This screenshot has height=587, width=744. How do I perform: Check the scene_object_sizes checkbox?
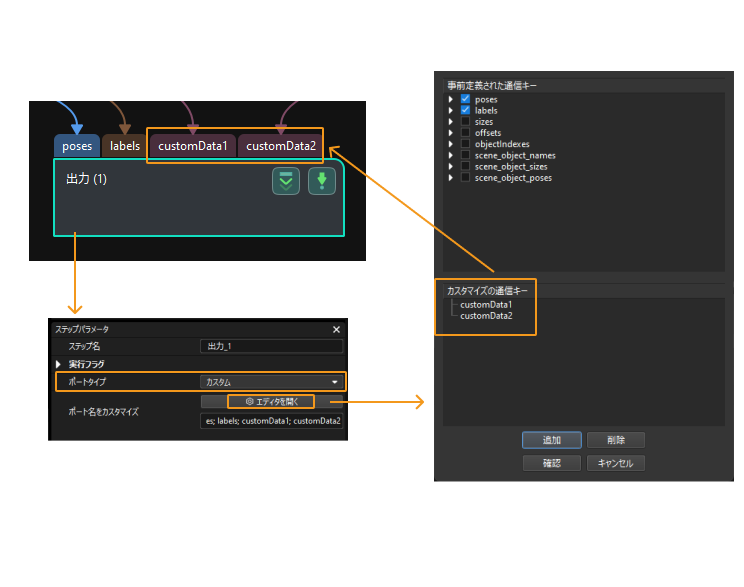point(465,166)
